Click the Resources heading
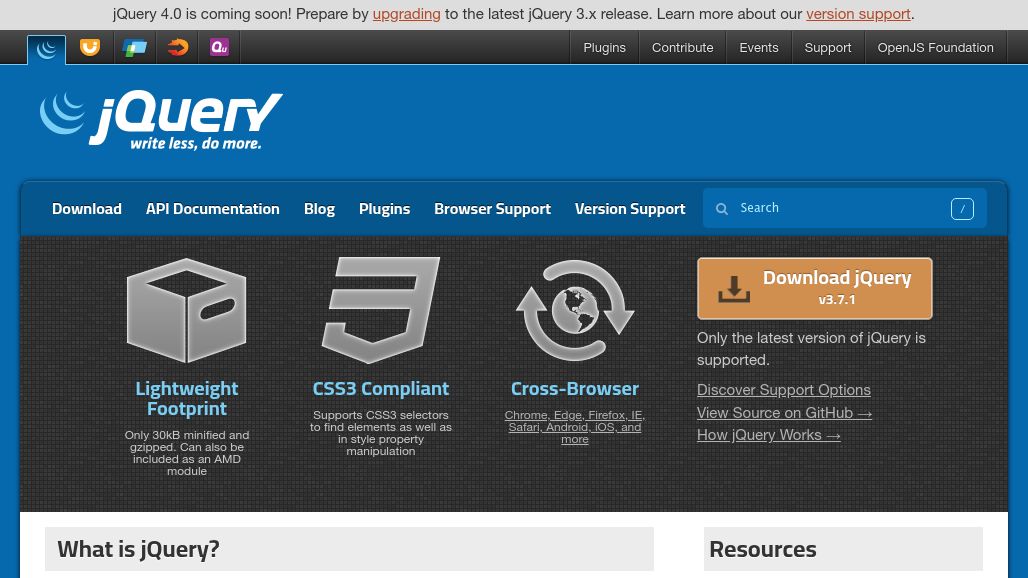 [762, 549]
